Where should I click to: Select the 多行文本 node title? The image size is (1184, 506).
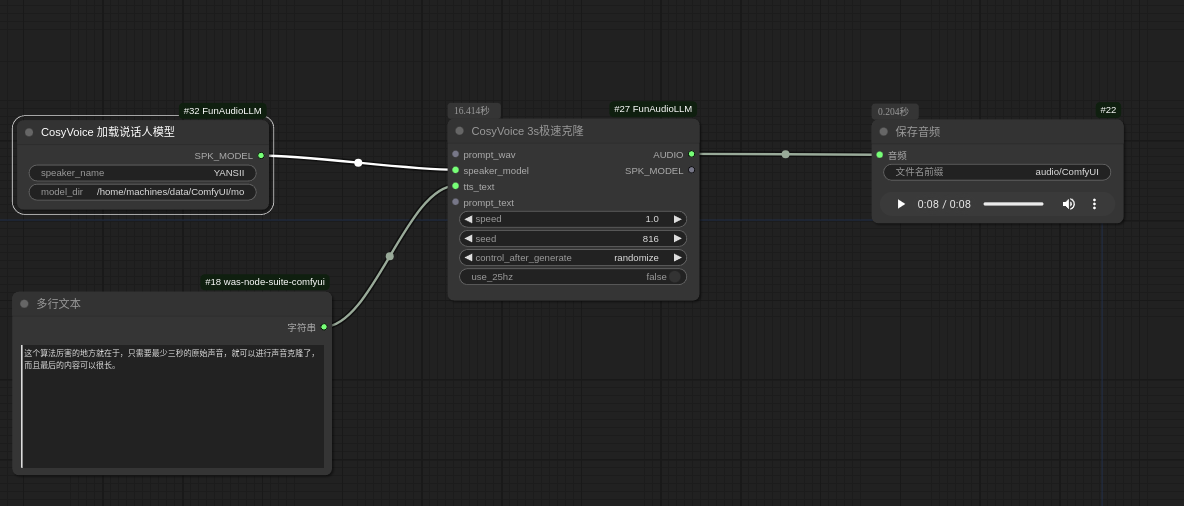click(x=58, y=304)
